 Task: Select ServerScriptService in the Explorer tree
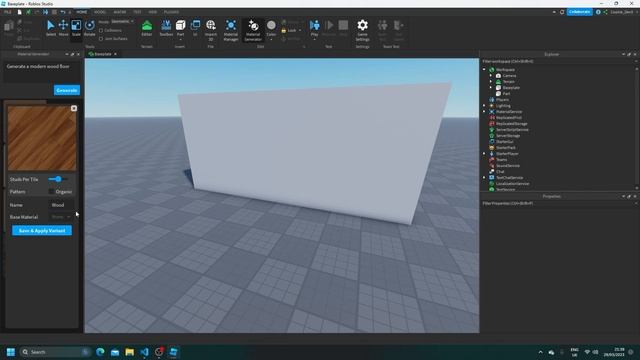512,130
